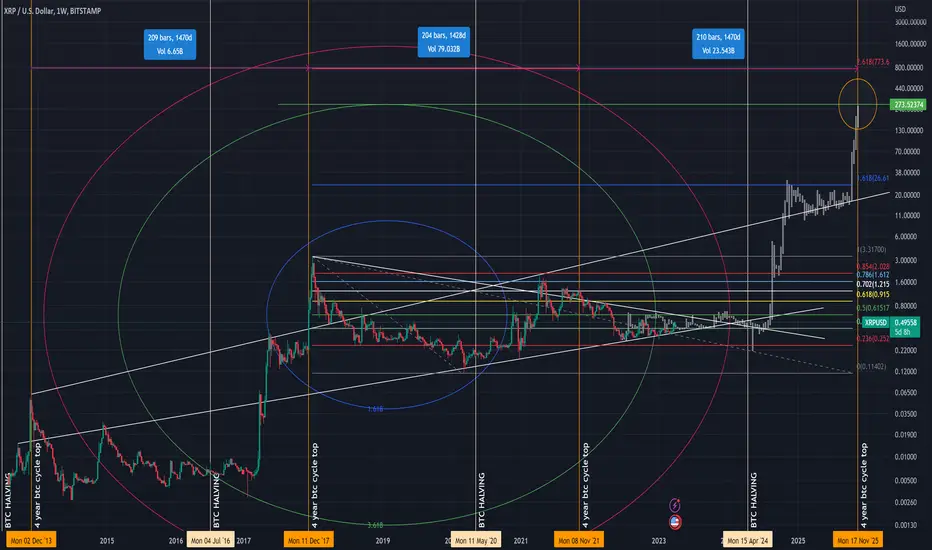Click the 0.12000 price axis label
932x550 pixels.
pyautogui.click(x=908, y=372)
